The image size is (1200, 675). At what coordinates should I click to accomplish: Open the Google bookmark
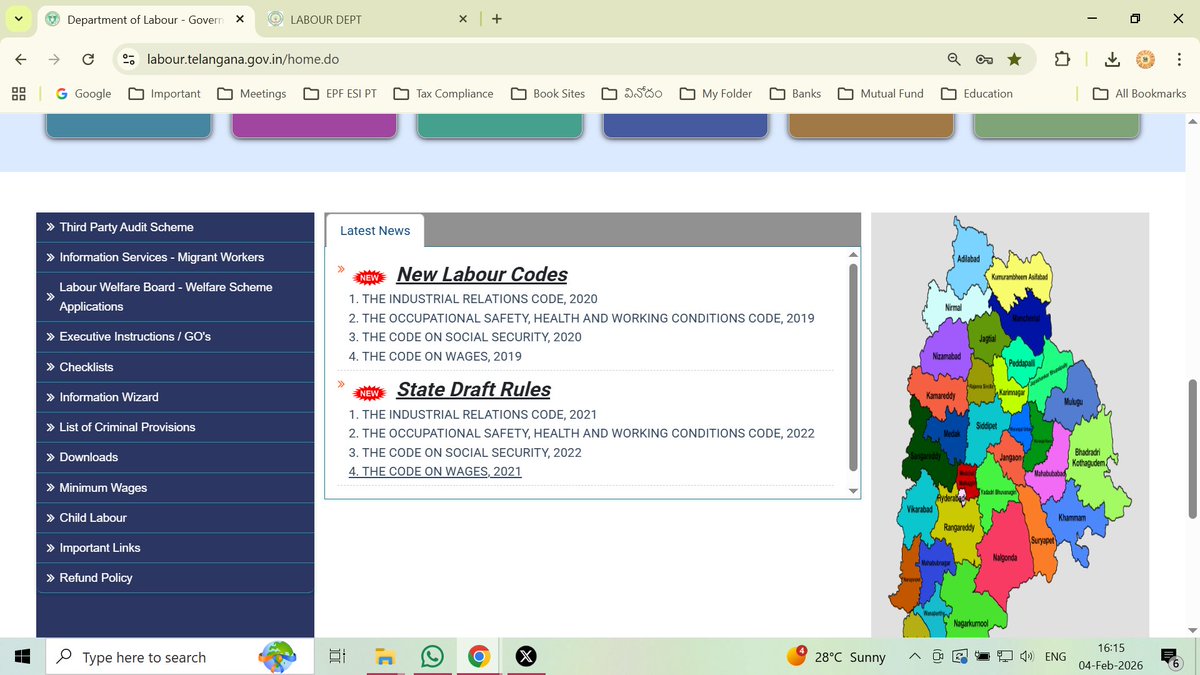click(83, 93)
